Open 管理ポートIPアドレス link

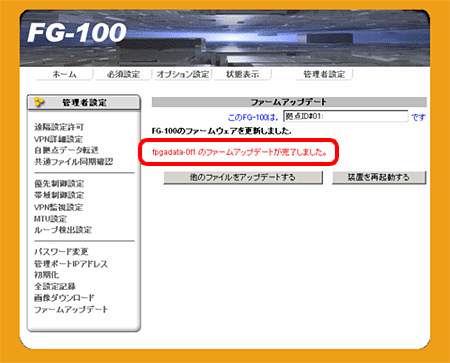[71, 264]
